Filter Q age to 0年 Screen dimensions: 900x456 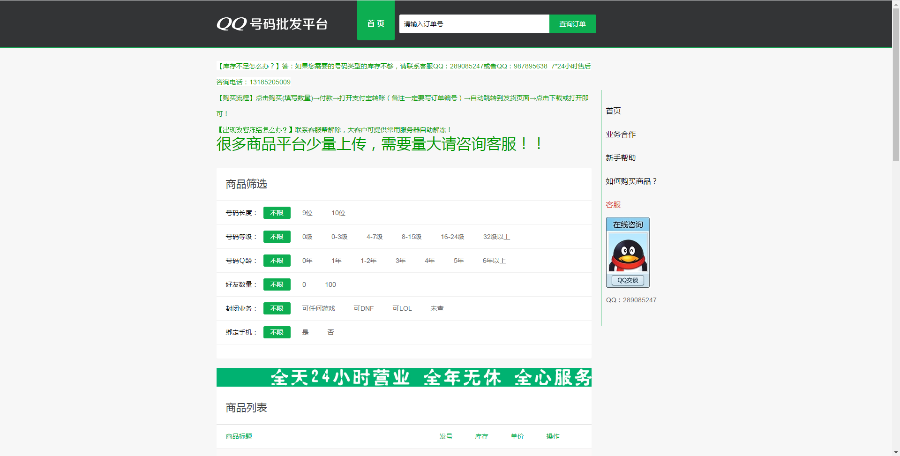pyautogui.click(x=307, y=261)
